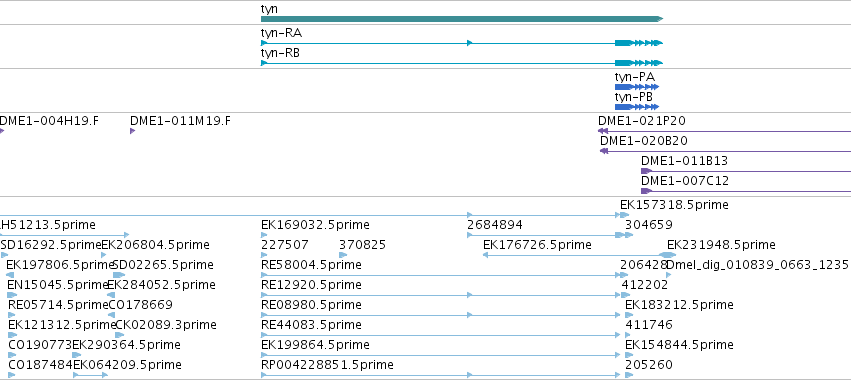Select the 370825 feature arrow
Viewport: 851px width, 380px height.
343,255
